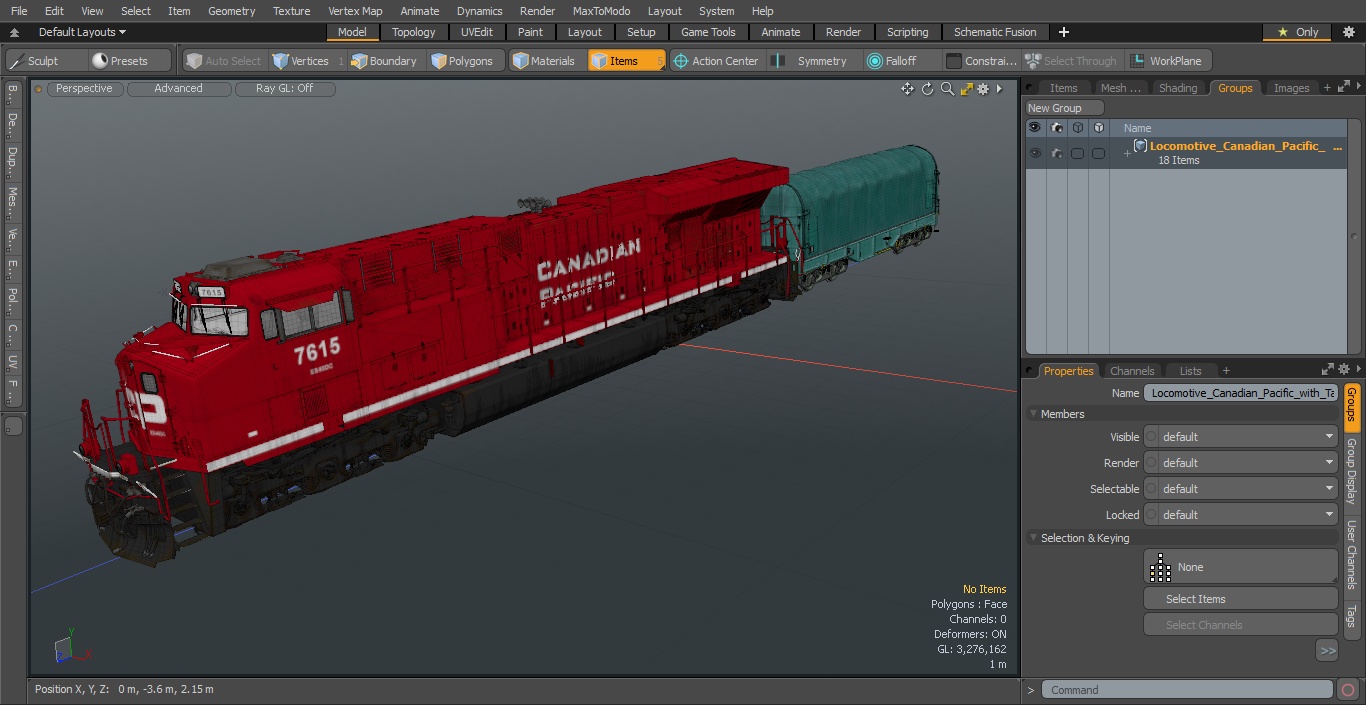Click the star Only button
This screenshot has width=1366, height=705.
pos(1297,32)
